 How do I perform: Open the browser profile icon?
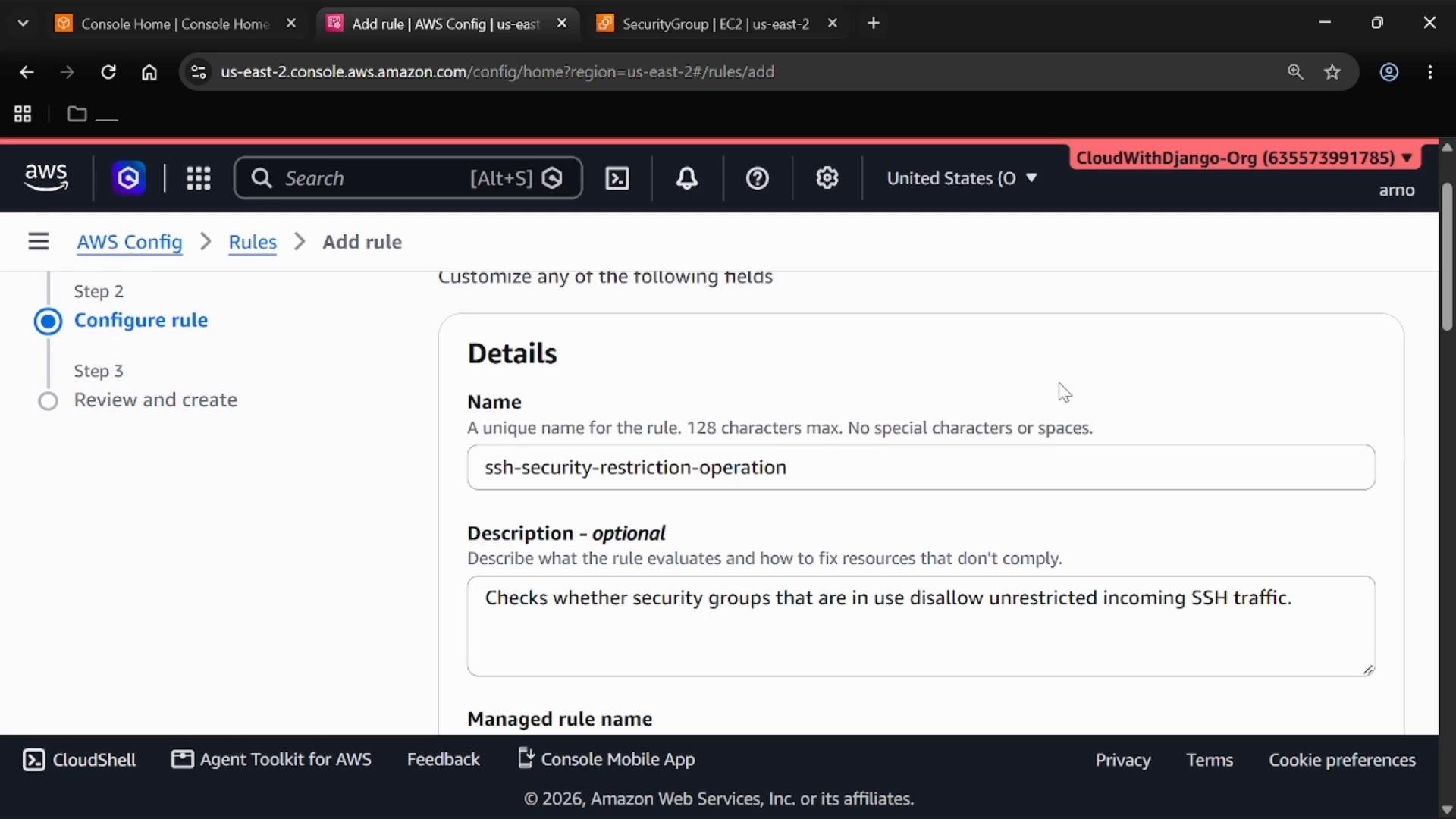coord(1389,72)
